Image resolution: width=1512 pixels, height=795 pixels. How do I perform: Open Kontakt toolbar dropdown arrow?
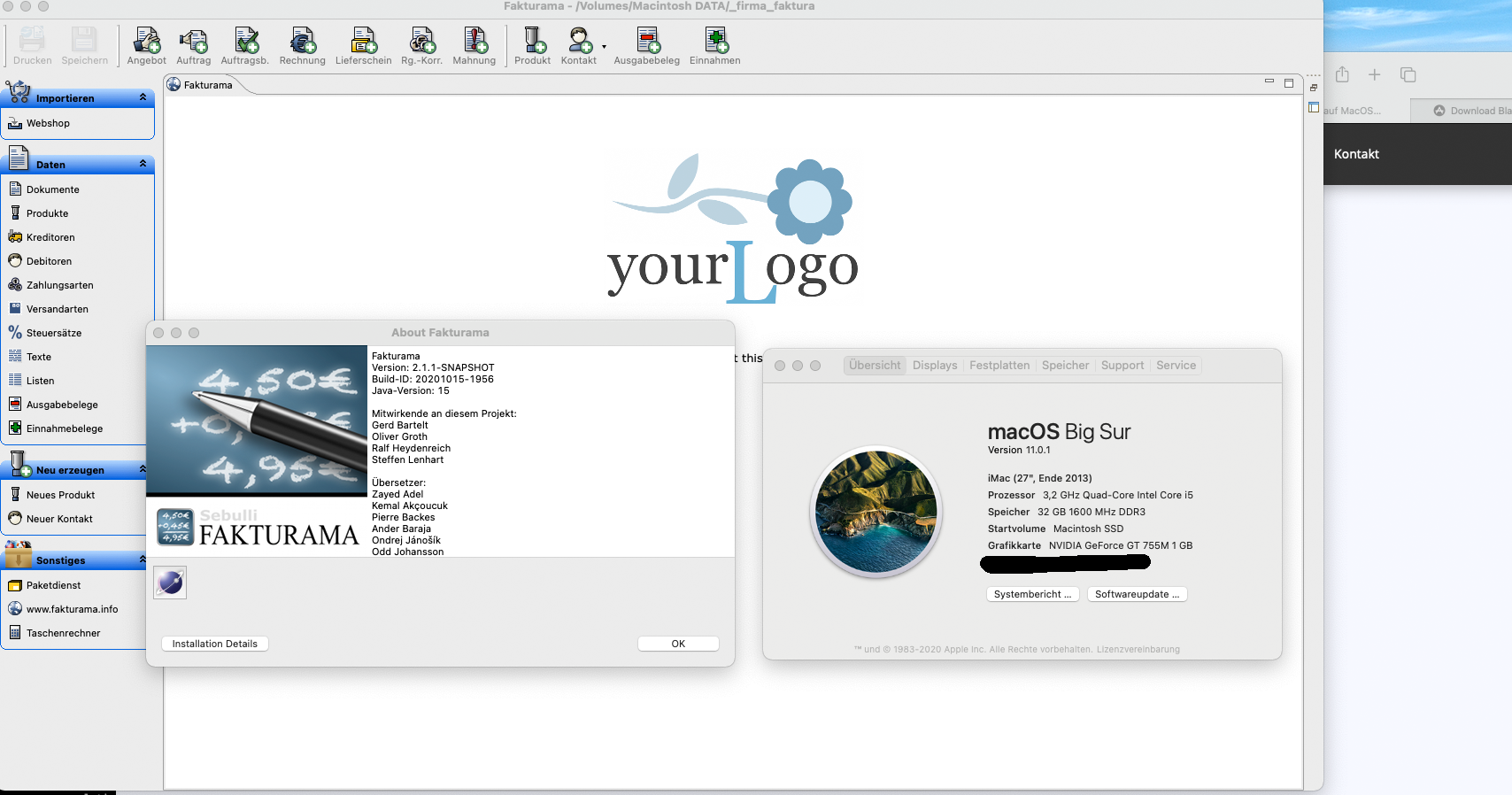tap(605, 47)
